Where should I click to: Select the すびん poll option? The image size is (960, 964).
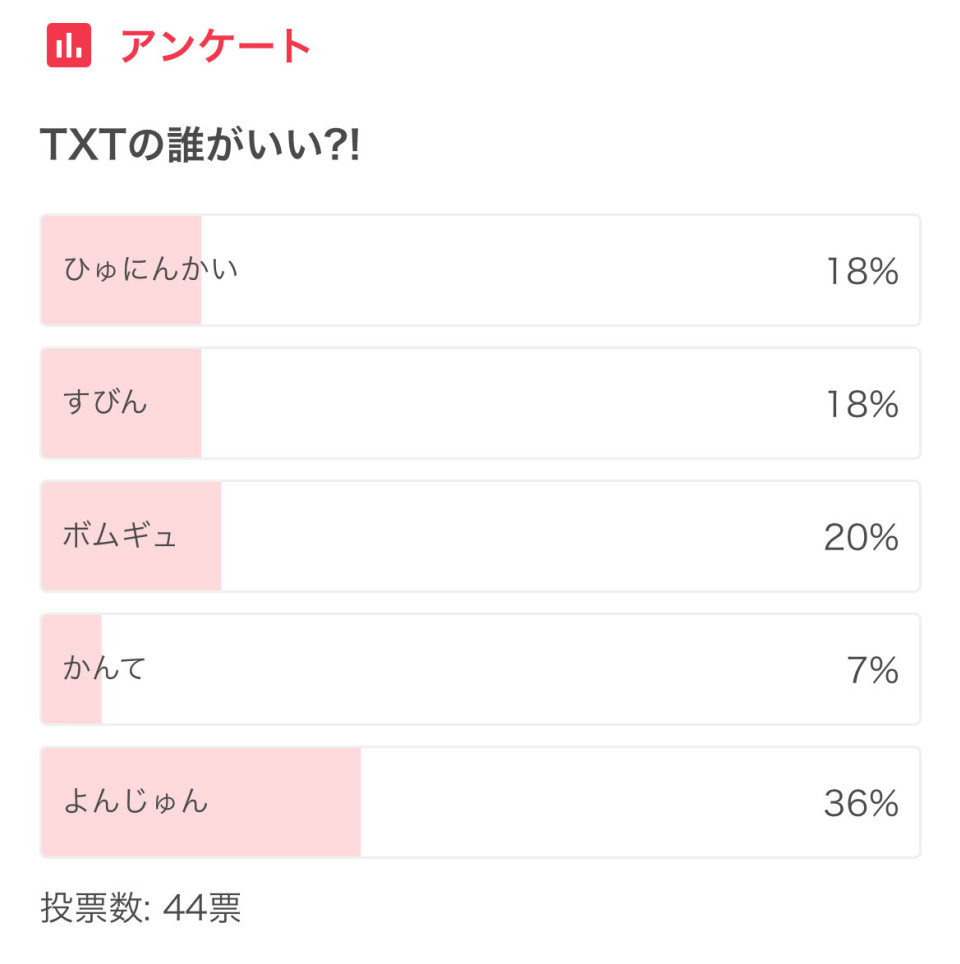coord(480,403)
